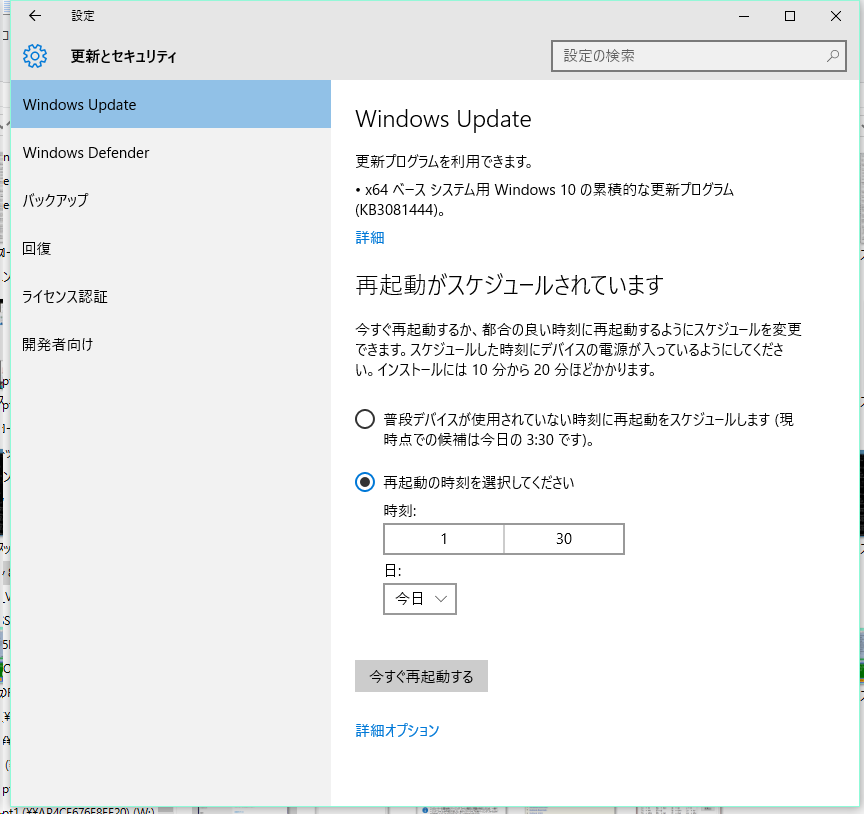
Task: Expand the 今日 day dropdown
Action: [420, 599]
